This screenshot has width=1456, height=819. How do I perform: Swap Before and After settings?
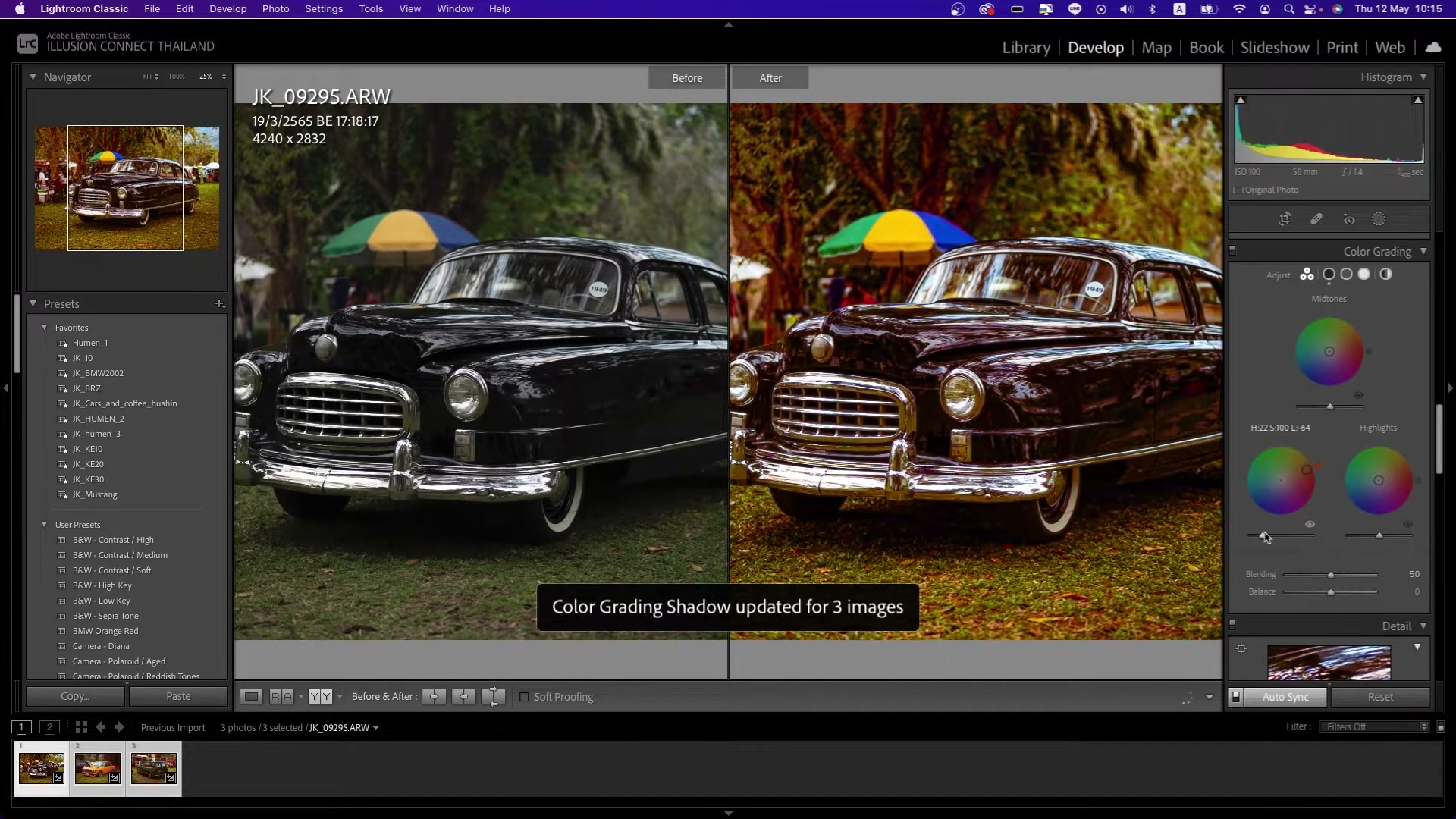493,696
